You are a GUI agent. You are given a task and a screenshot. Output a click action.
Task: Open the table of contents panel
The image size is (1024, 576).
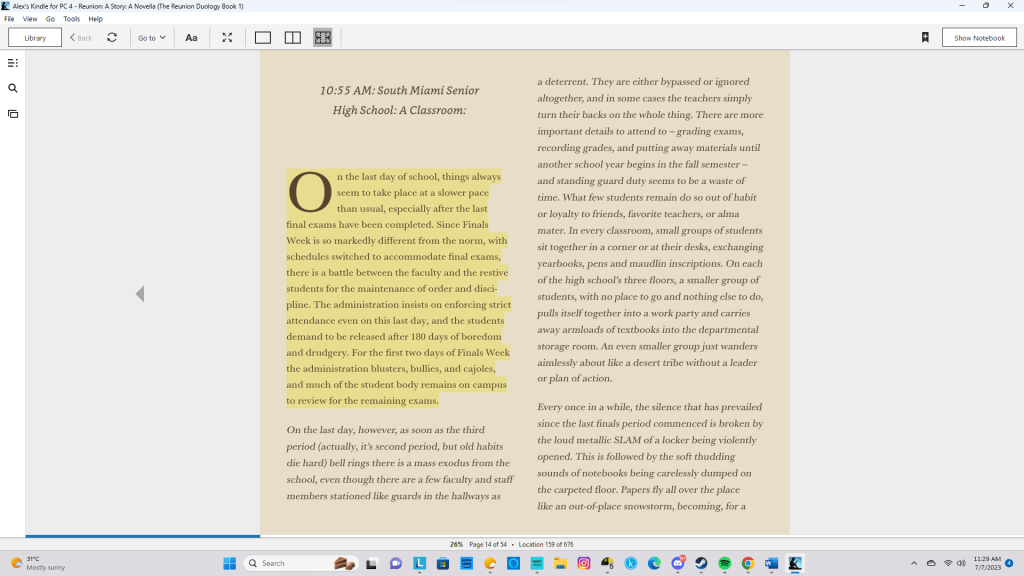click(x=13, y=63)
